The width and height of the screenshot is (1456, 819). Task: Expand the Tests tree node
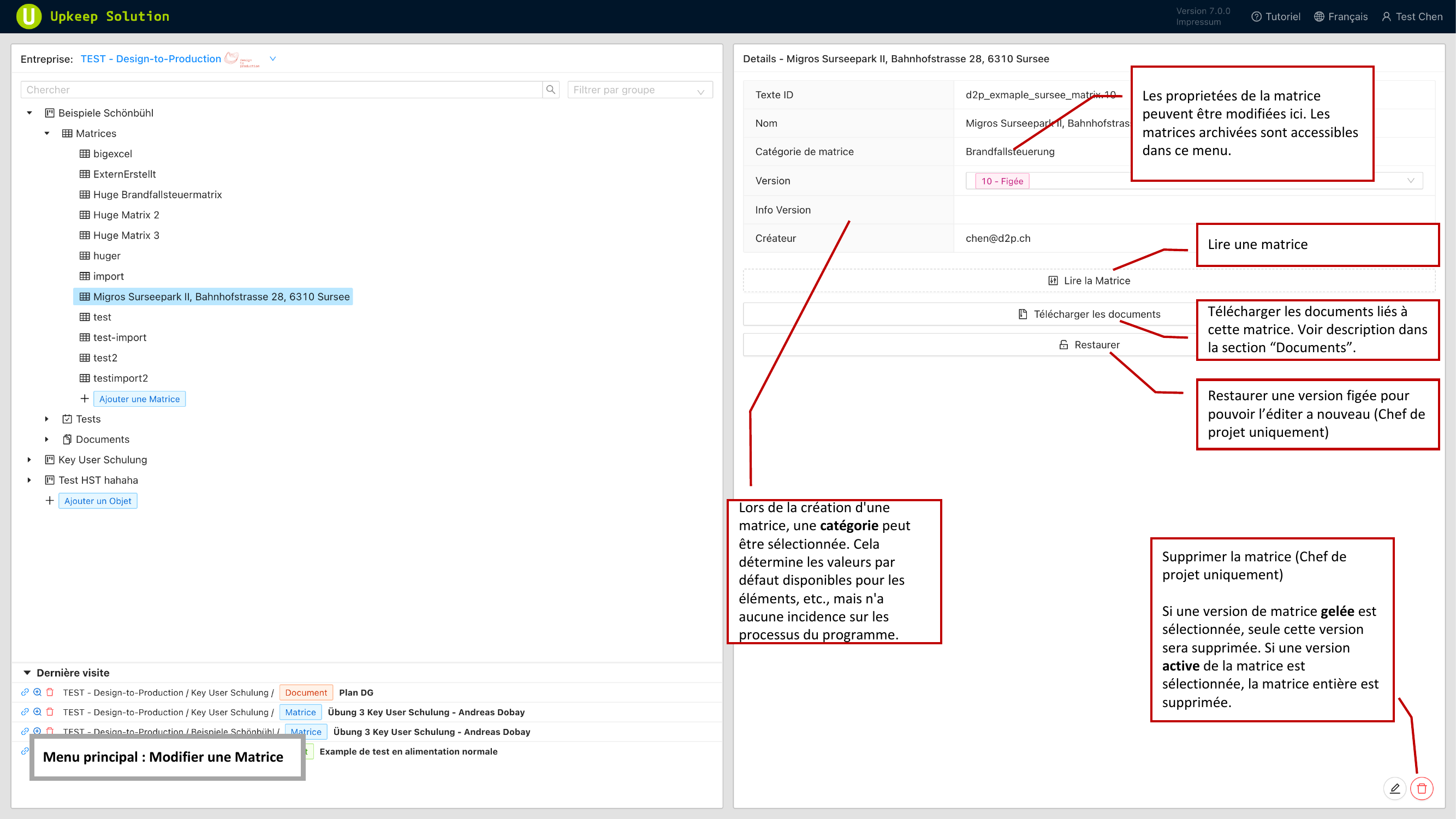47,419
